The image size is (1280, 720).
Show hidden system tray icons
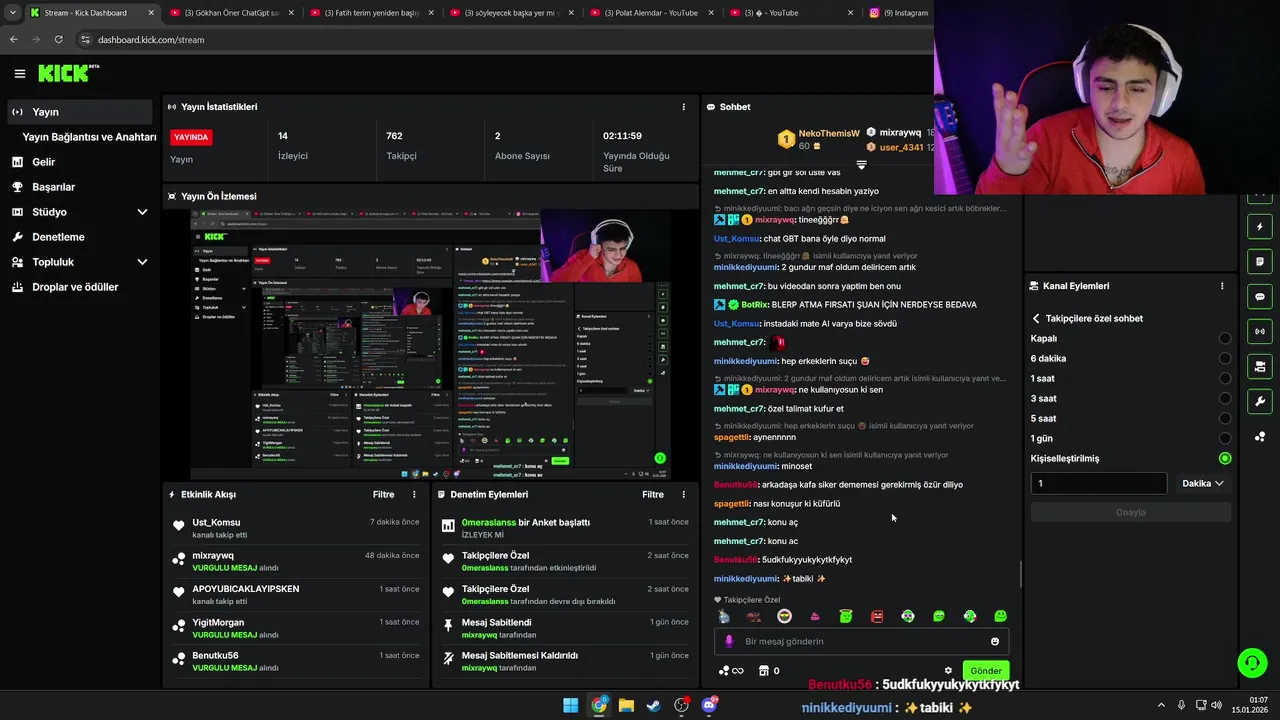click(1161, 705)
